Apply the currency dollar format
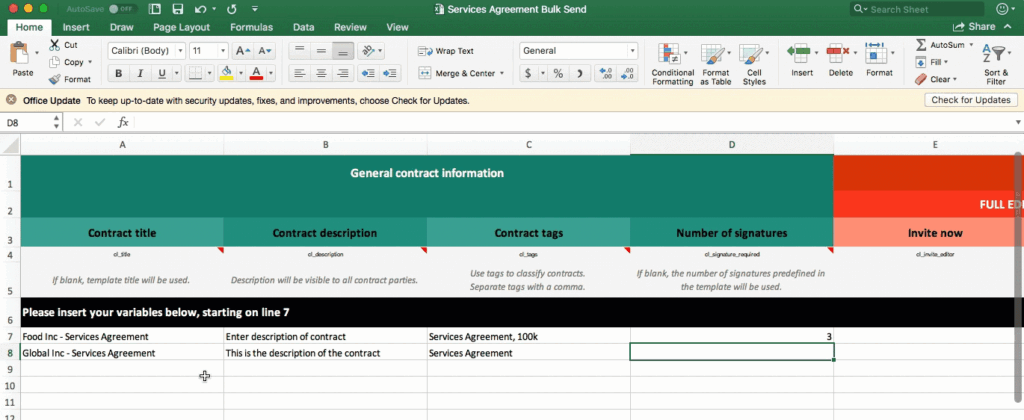 [x=529, y=73]
